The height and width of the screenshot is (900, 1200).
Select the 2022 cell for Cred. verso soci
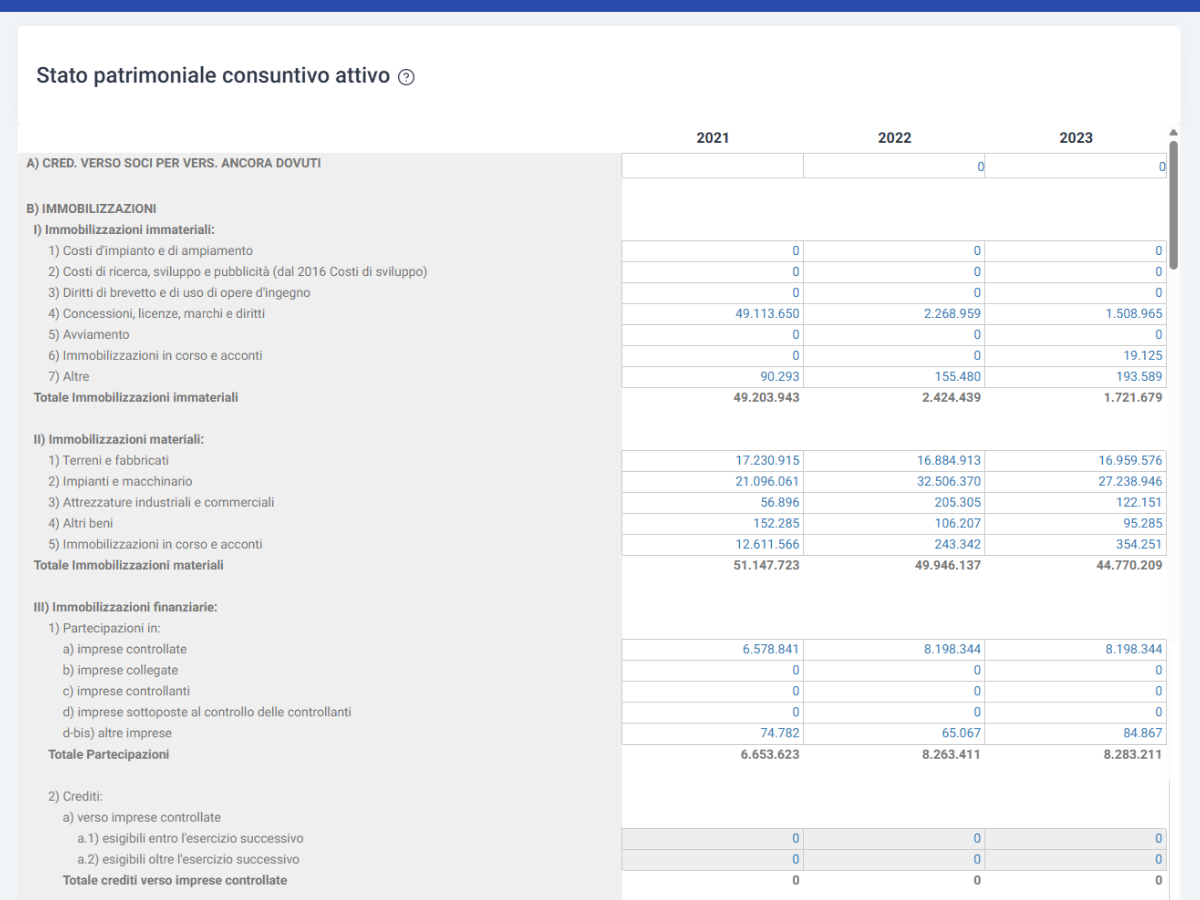tap(894, 167)
